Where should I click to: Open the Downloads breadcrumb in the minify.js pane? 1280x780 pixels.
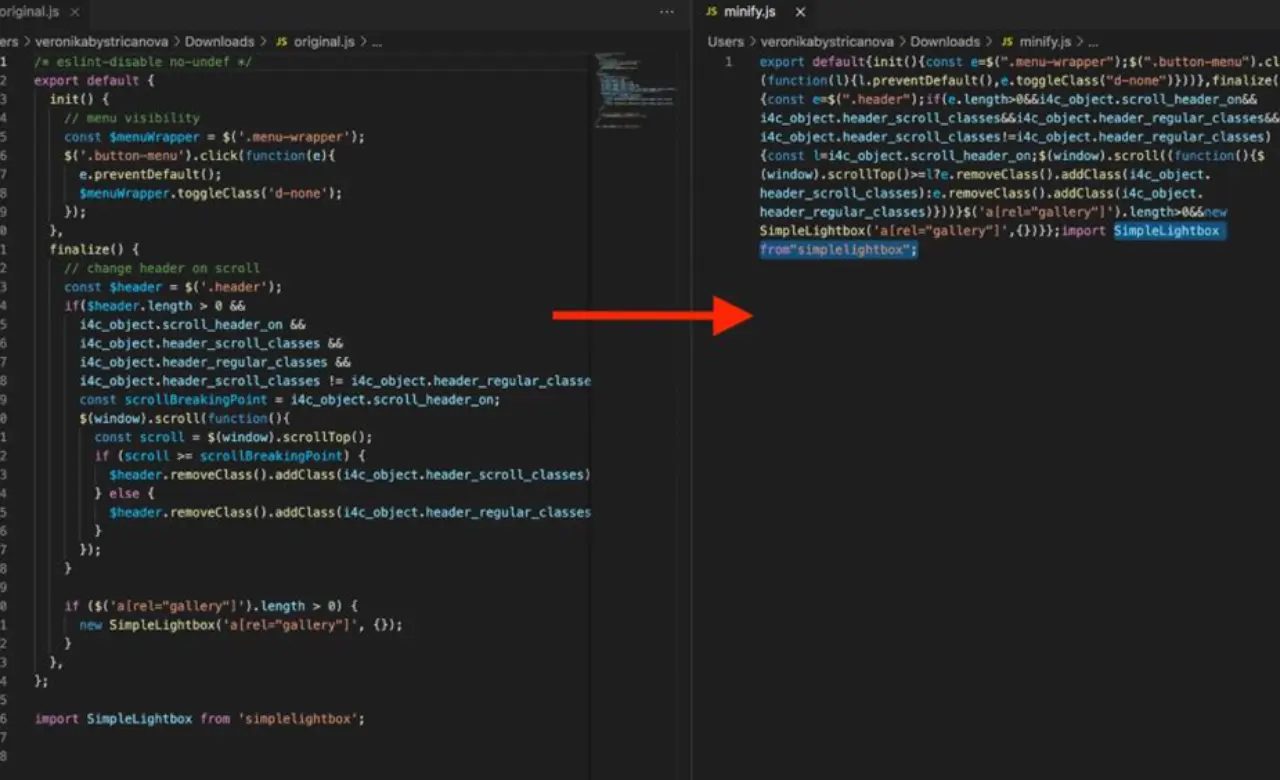tap(945, 42)
